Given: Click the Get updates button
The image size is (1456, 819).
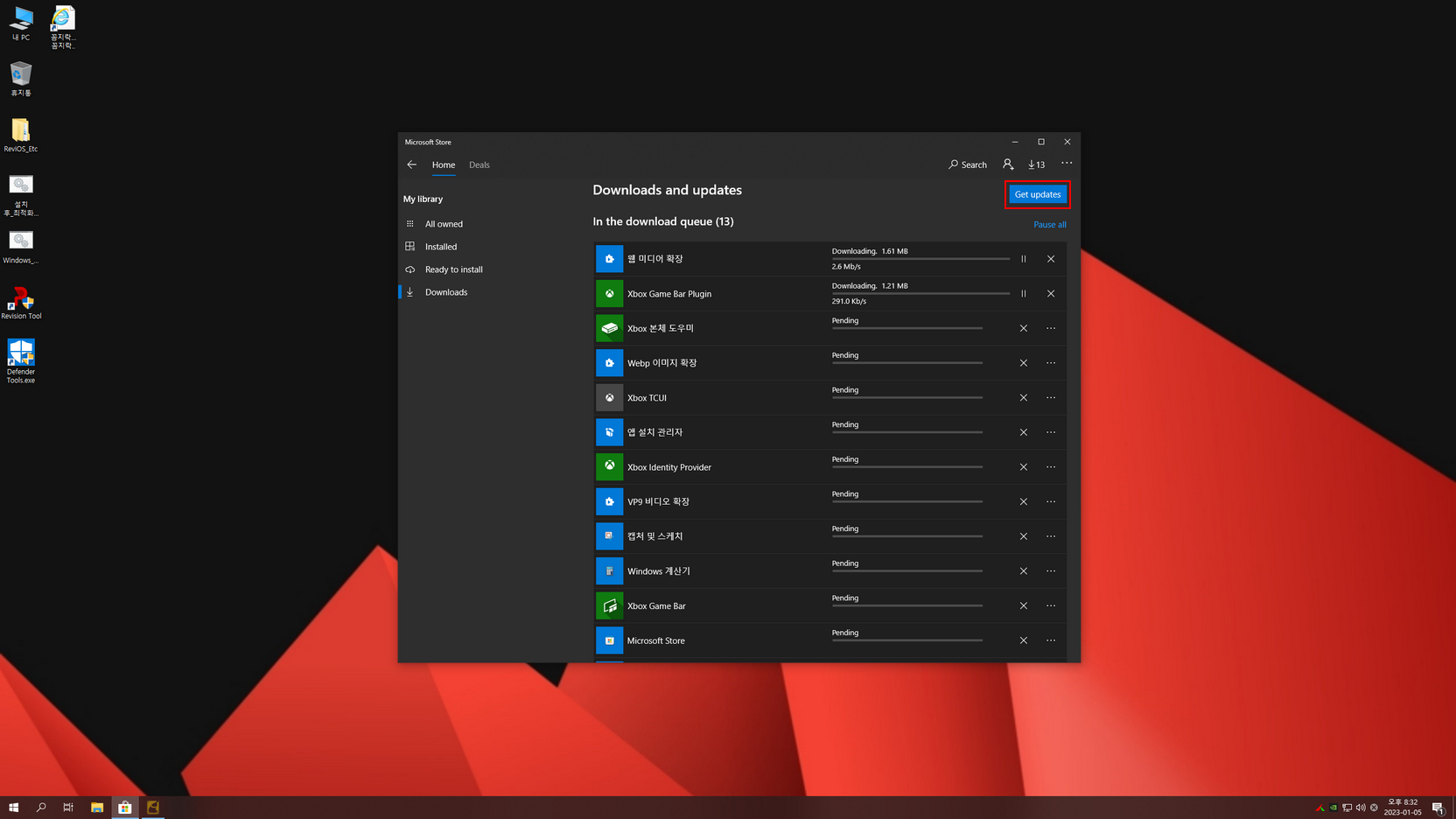Looking at the screenshot, I should [1038, 194].
